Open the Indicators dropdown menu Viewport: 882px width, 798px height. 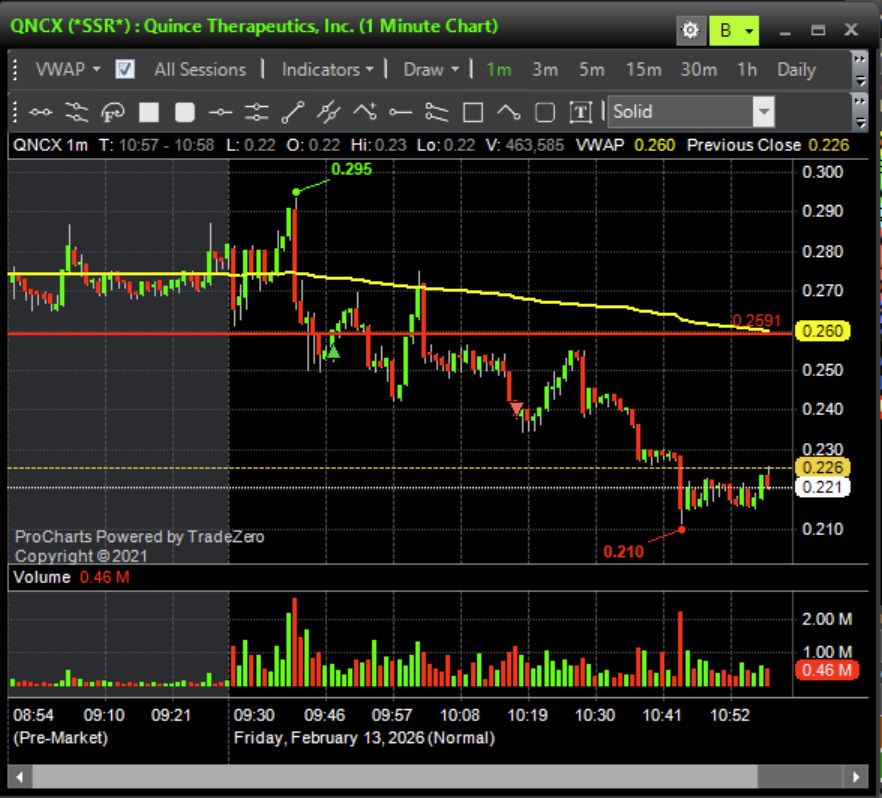point(327,69)
